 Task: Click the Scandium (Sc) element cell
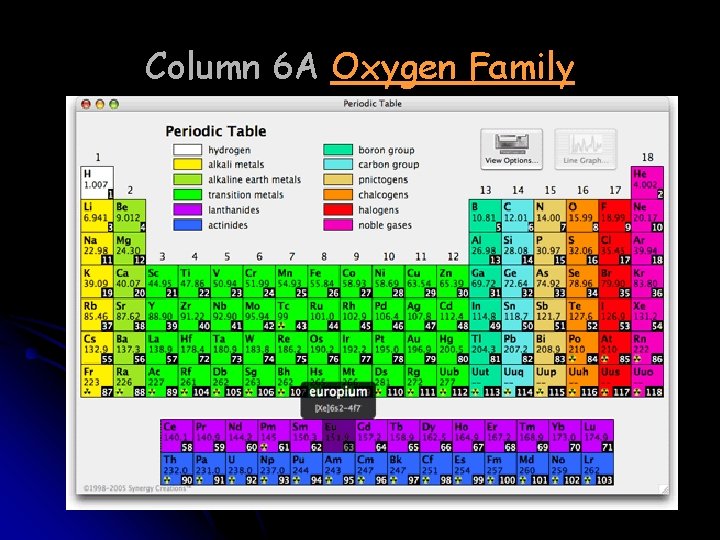[162, 282]
